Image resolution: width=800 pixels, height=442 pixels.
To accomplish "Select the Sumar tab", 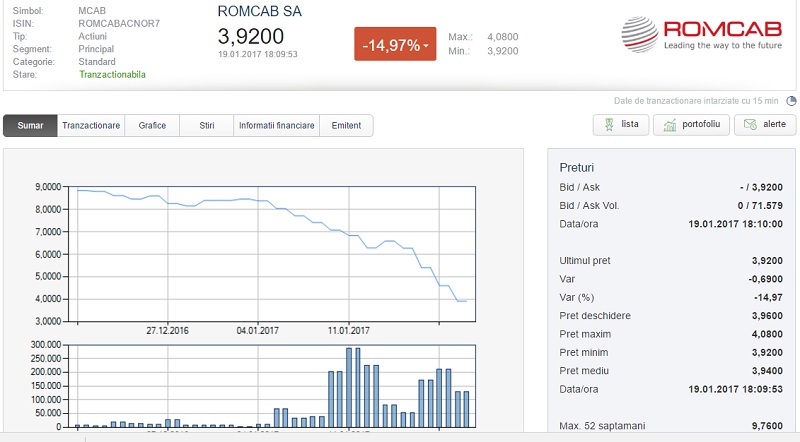I will coord(30,126).
